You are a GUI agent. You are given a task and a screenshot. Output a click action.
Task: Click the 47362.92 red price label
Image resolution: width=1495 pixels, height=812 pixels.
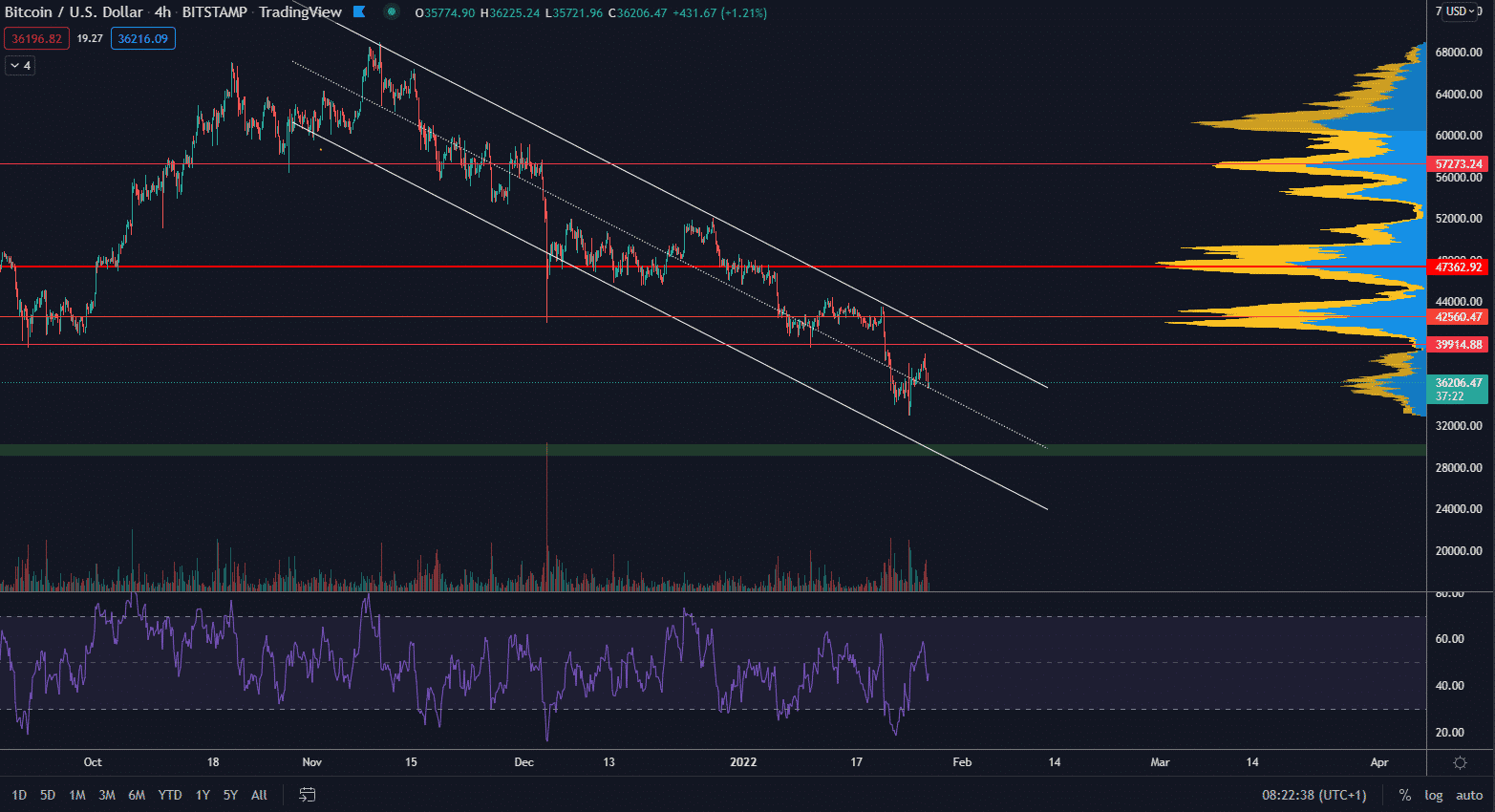[1458, 267]
